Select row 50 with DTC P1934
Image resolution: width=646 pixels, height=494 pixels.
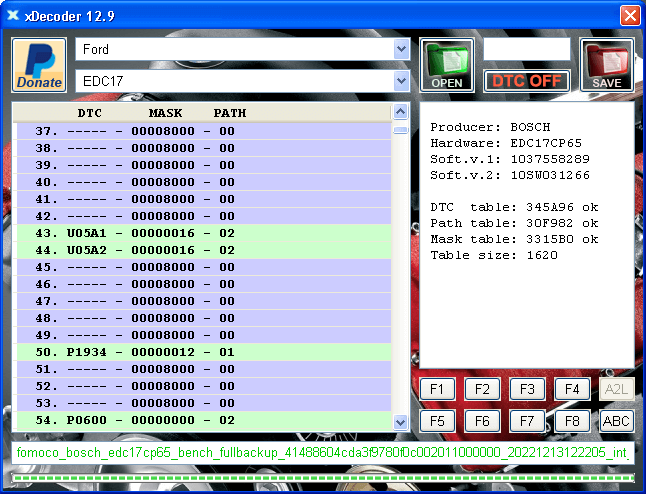(x=204, y=352)
